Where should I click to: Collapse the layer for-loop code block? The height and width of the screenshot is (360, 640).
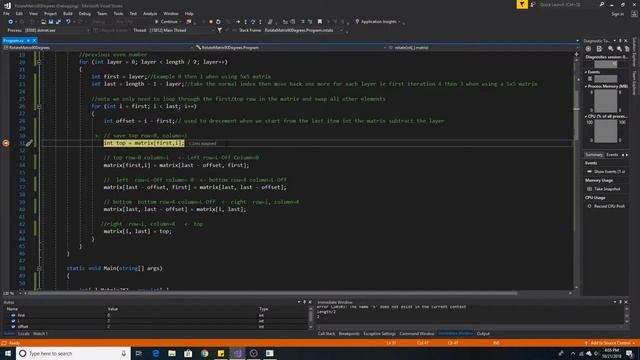pyautogui.click(x=39, y=62)
